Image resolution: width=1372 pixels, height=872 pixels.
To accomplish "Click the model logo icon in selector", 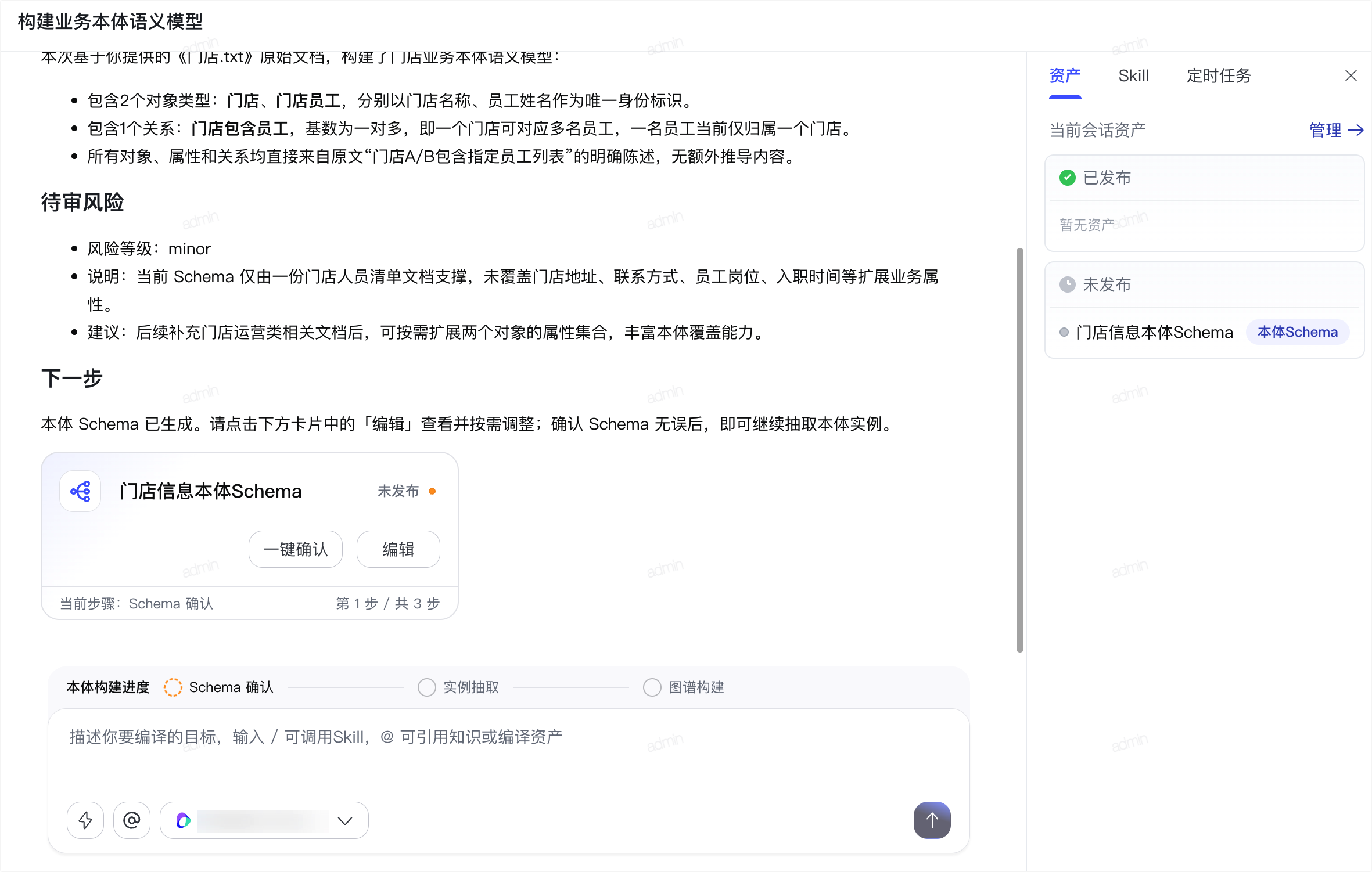I will pyautogui.click(x=183, y=820).
